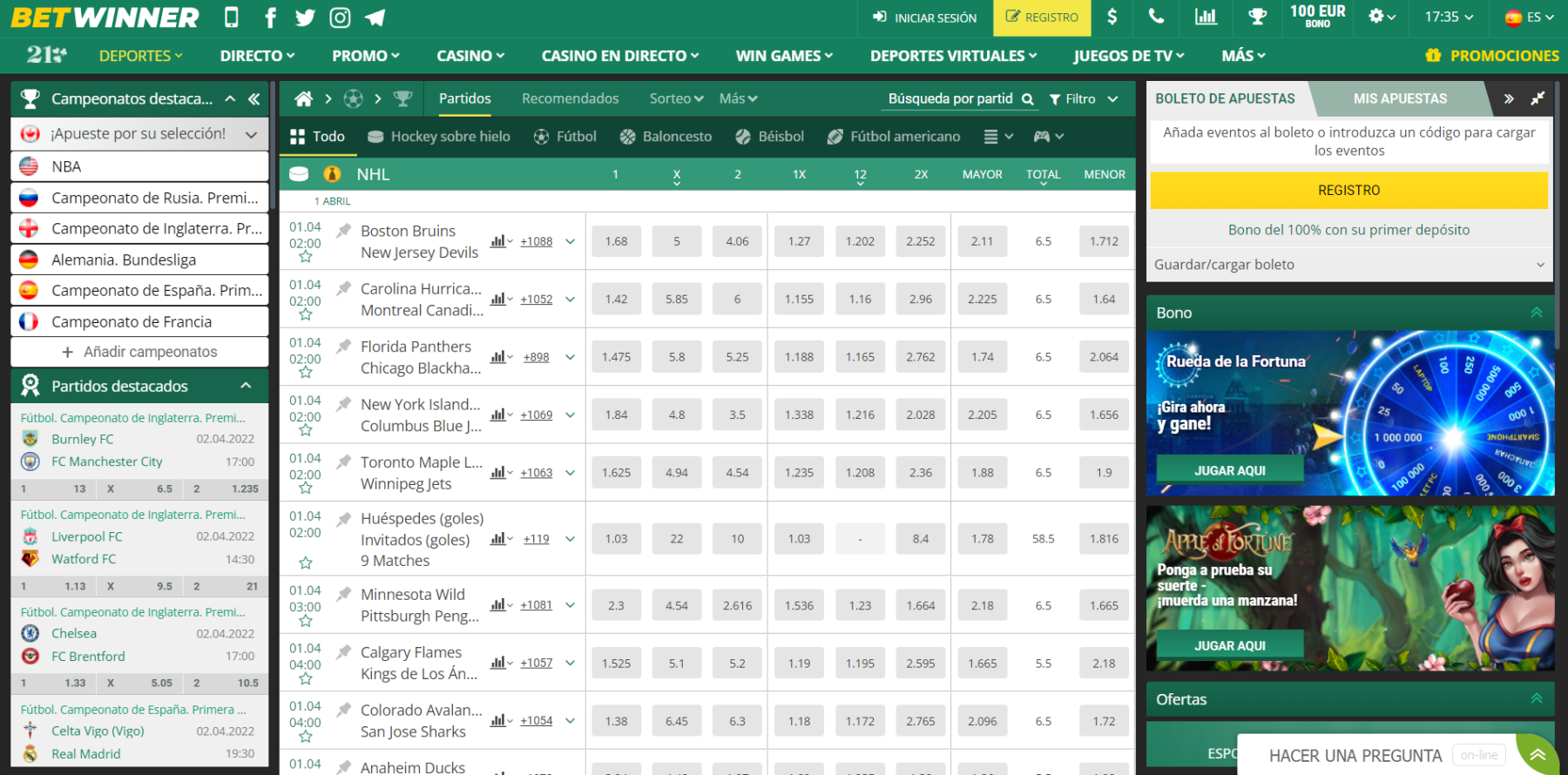Open the sports list menu icon
The height and width of the screenshot is (775, 1568).
(998, 137)
